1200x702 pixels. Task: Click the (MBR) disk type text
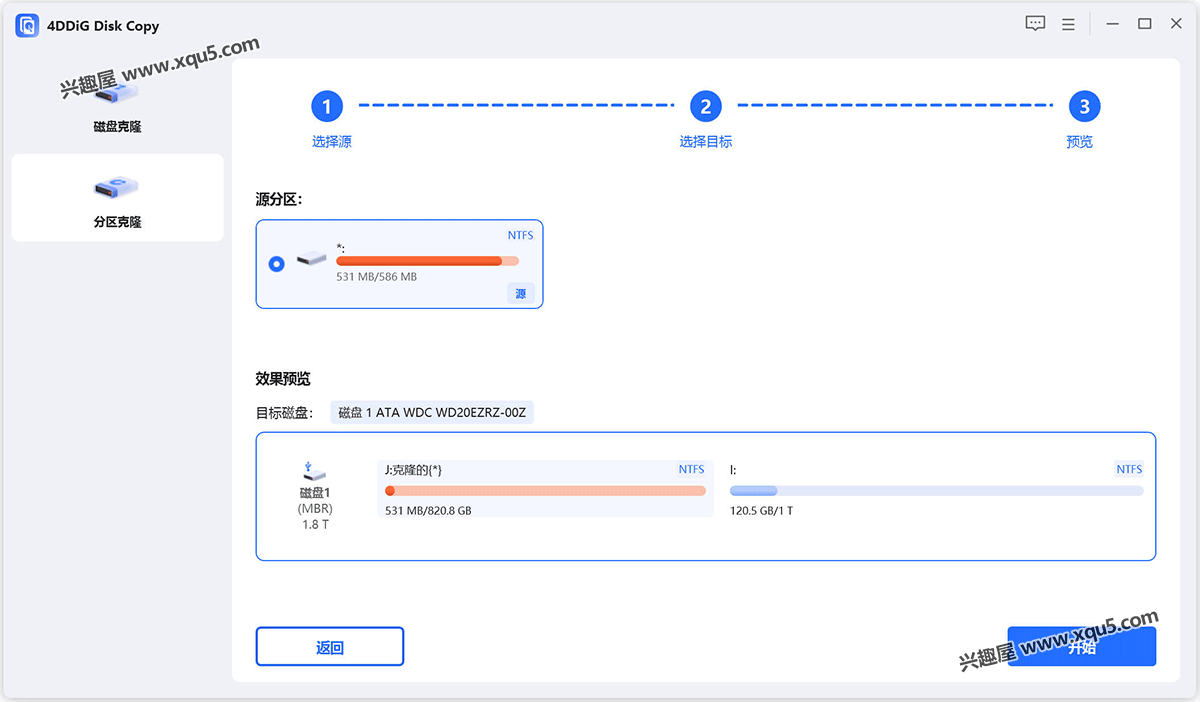pos(315,509)
